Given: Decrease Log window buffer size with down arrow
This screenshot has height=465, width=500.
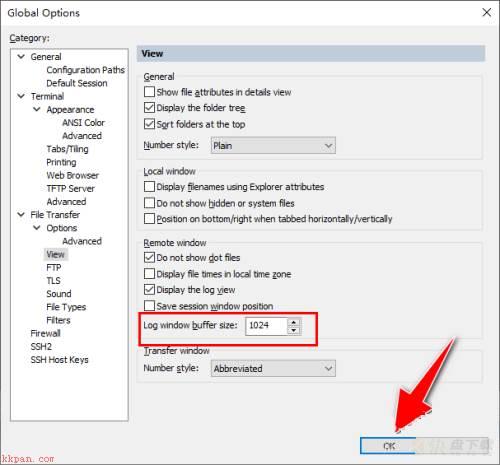Looking at the screenshot, I should (x=294, y=330).
